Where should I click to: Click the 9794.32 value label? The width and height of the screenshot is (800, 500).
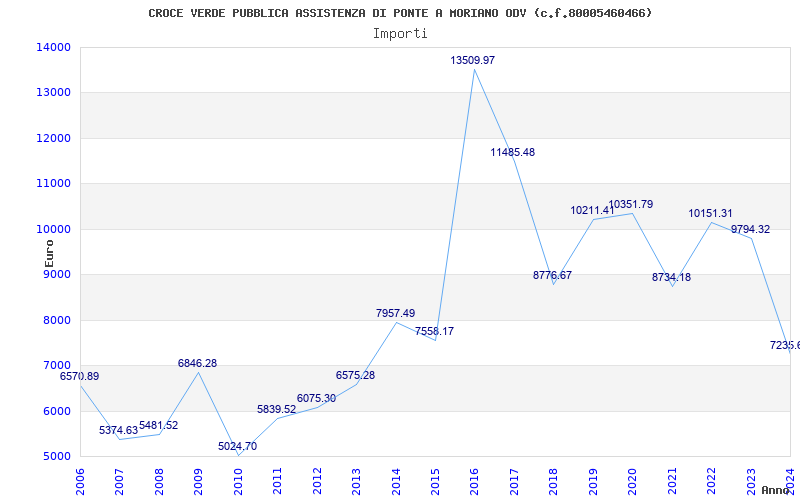pos(751,230)
